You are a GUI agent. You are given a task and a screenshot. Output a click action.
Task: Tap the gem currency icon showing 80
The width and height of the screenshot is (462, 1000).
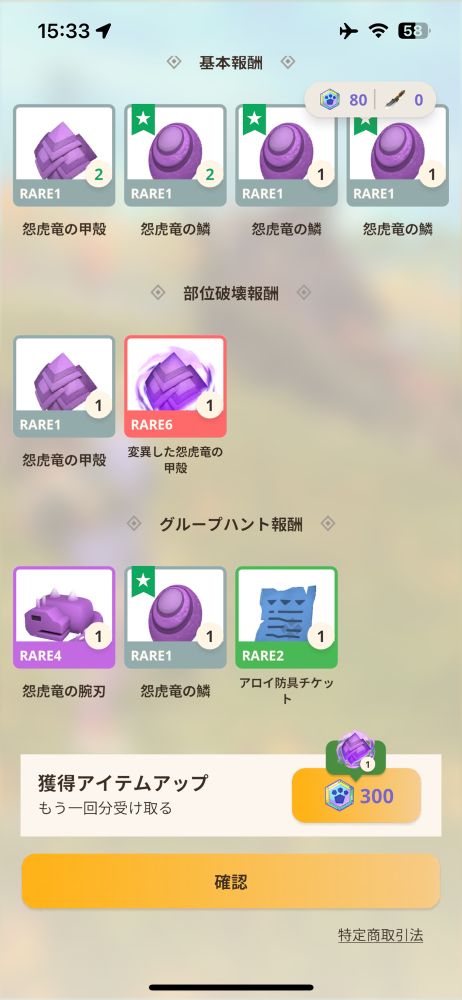pos(330,100)
